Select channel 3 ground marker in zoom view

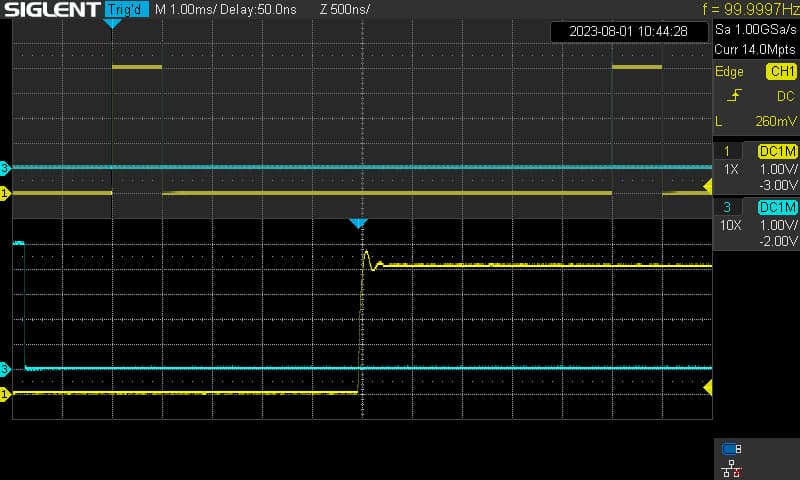[5, 369]
